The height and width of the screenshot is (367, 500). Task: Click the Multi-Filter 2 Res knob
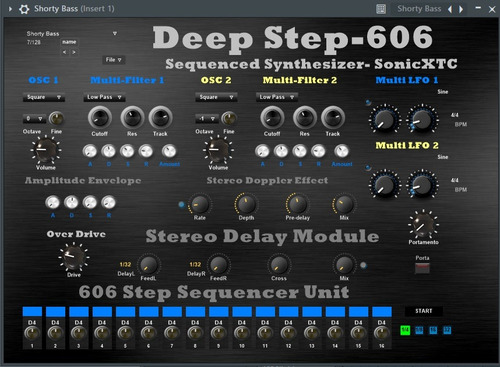pyautogui.click(x=304, y=117)
